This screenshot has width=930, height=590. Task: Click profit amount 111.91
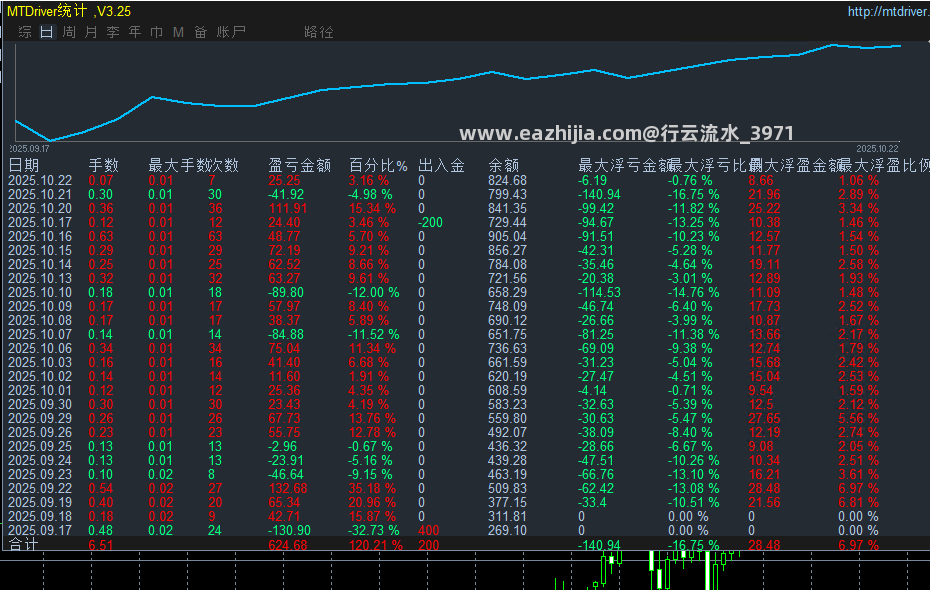[x=288, y=208]
